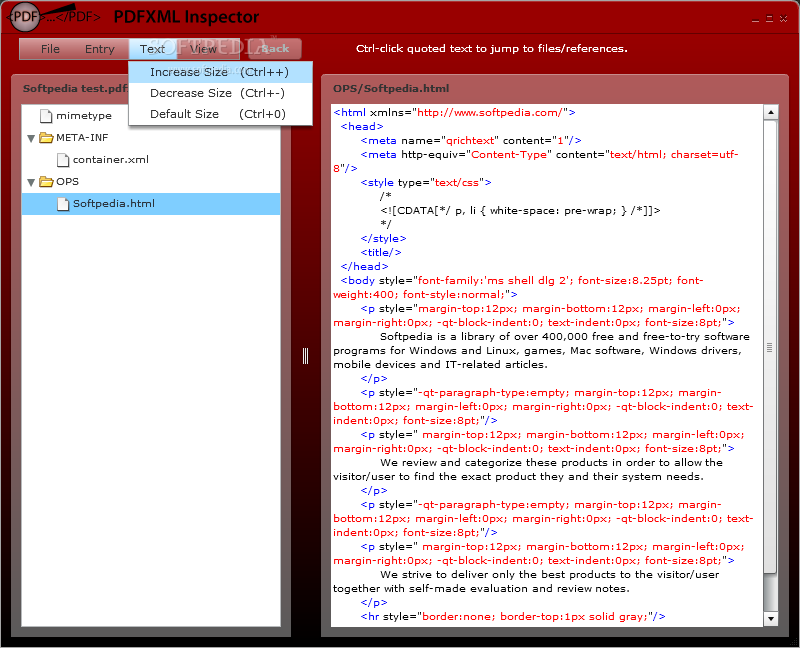
Task: Click the "qrichtext" attribute value
Action: coord(470,140)
